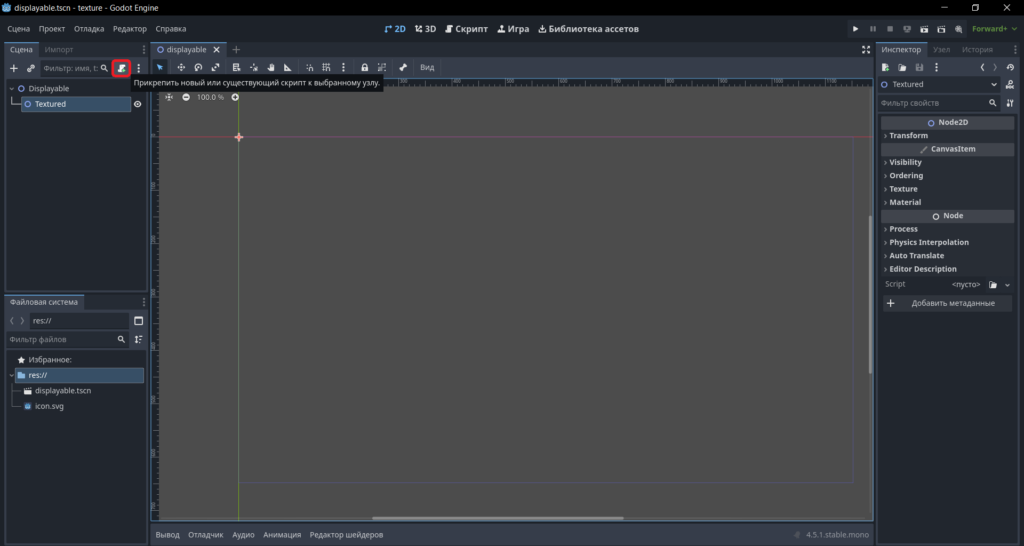Toggle Textured node visibility eye

[x=137, y=104]
